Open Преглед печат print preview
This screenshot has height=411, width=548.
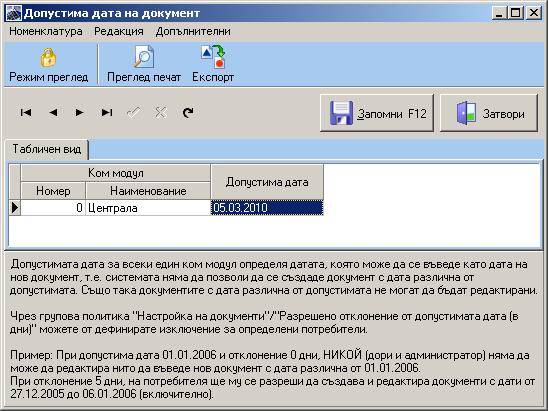pyautogui.click(x=144, y=57)
